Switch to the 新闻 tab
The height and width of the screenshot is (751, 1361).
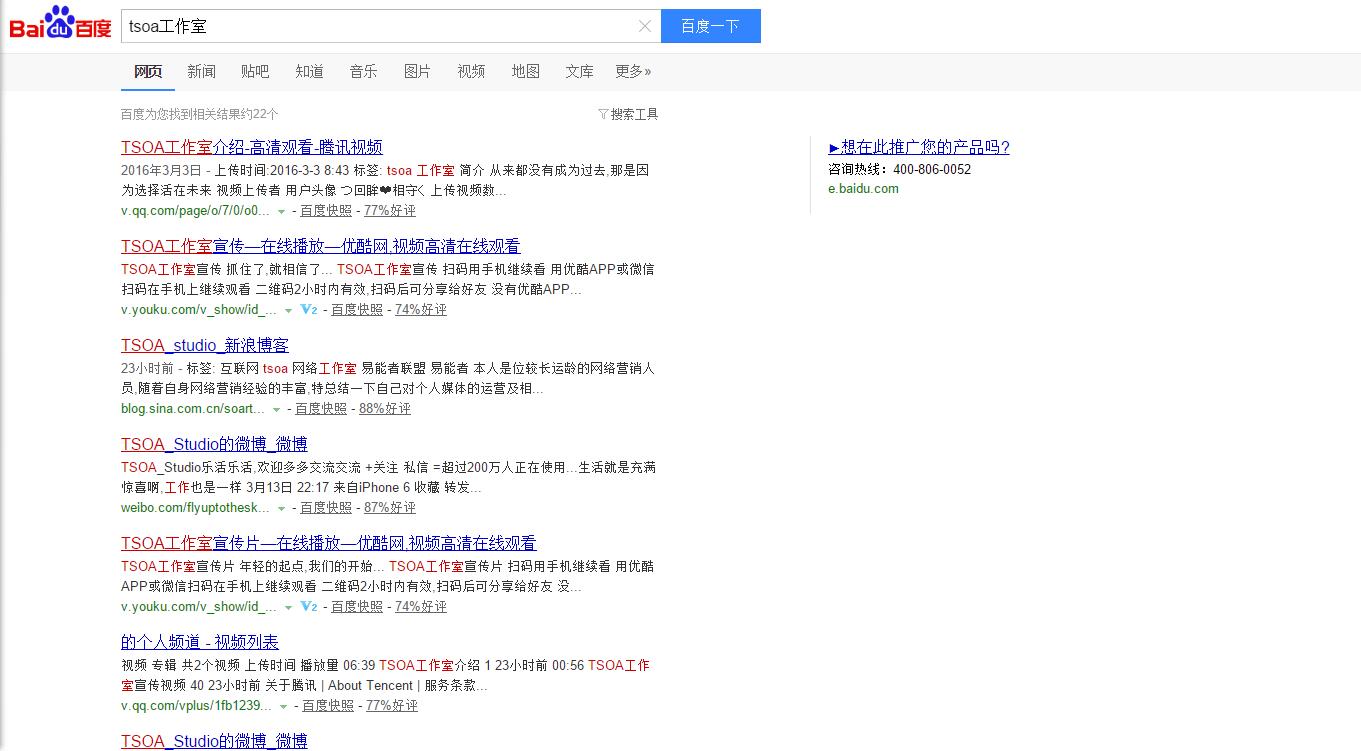pyautogui.click(x=201, y=71)
